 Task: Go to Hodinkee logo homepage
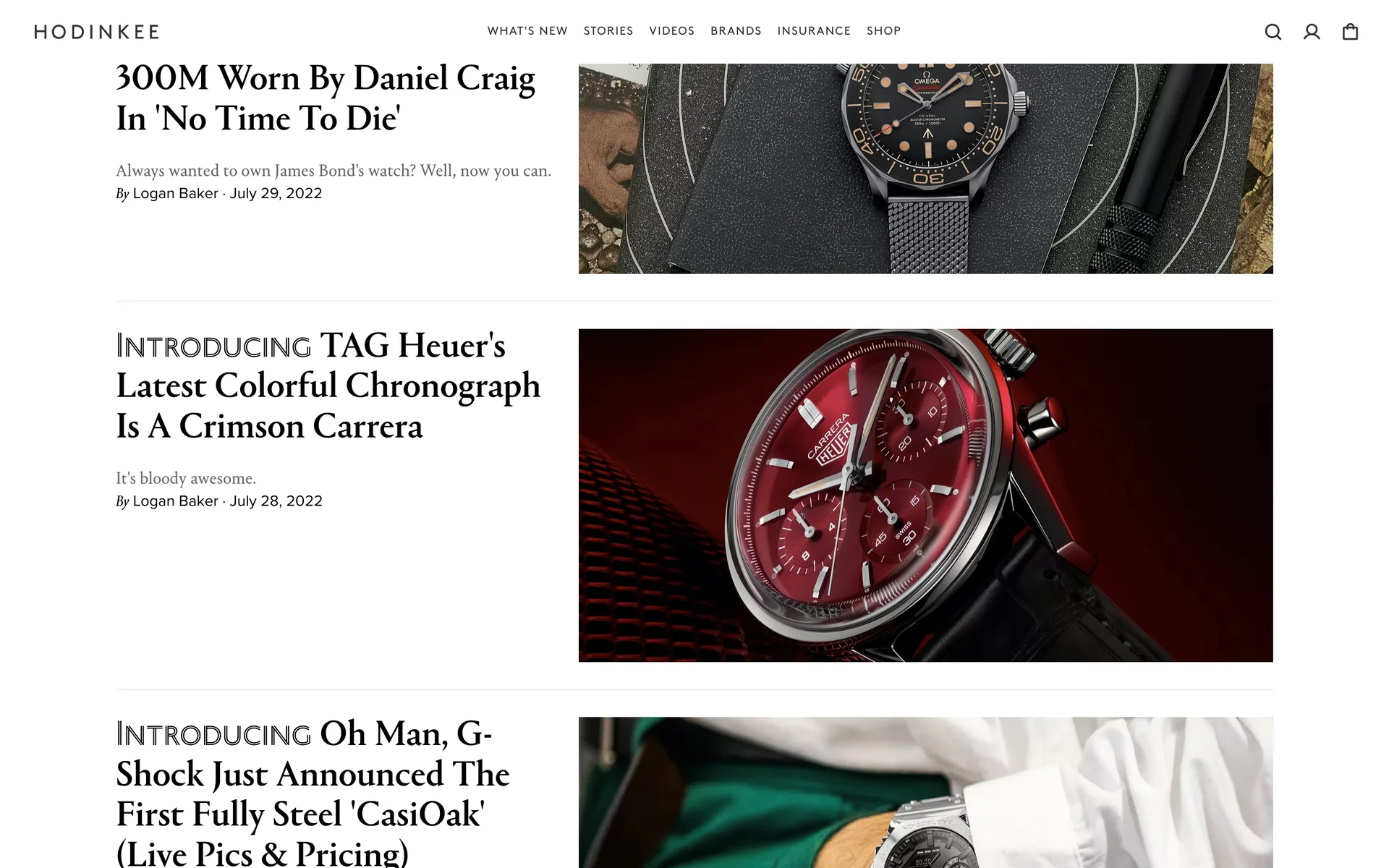coord(97,32)
